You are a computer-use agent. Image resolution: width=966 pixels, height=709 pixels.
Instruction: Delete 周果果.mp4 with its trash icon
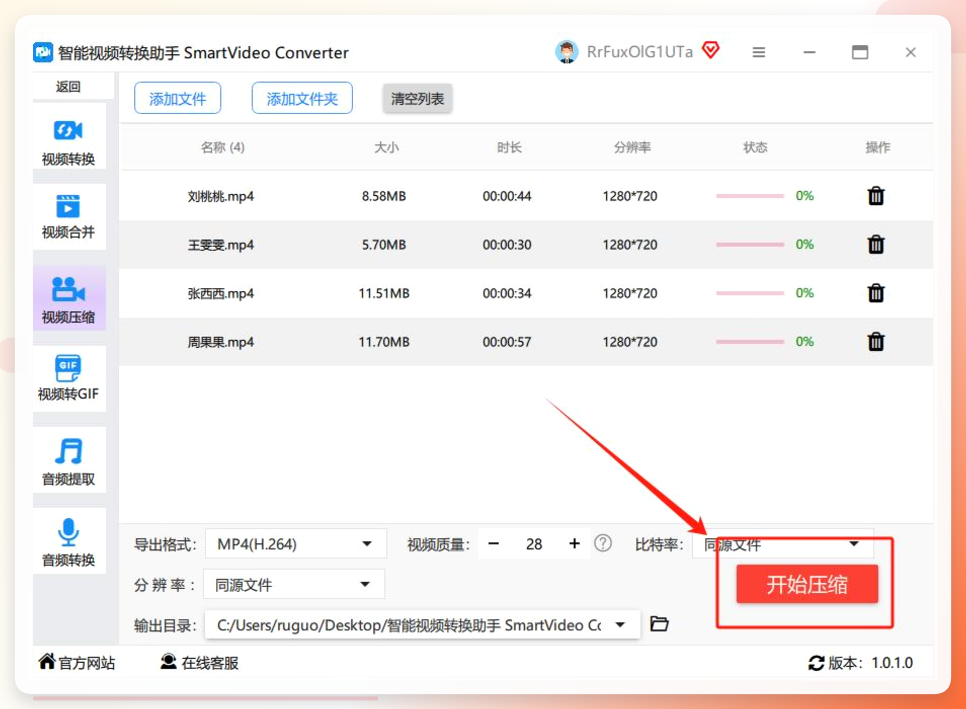click(875, 341)
